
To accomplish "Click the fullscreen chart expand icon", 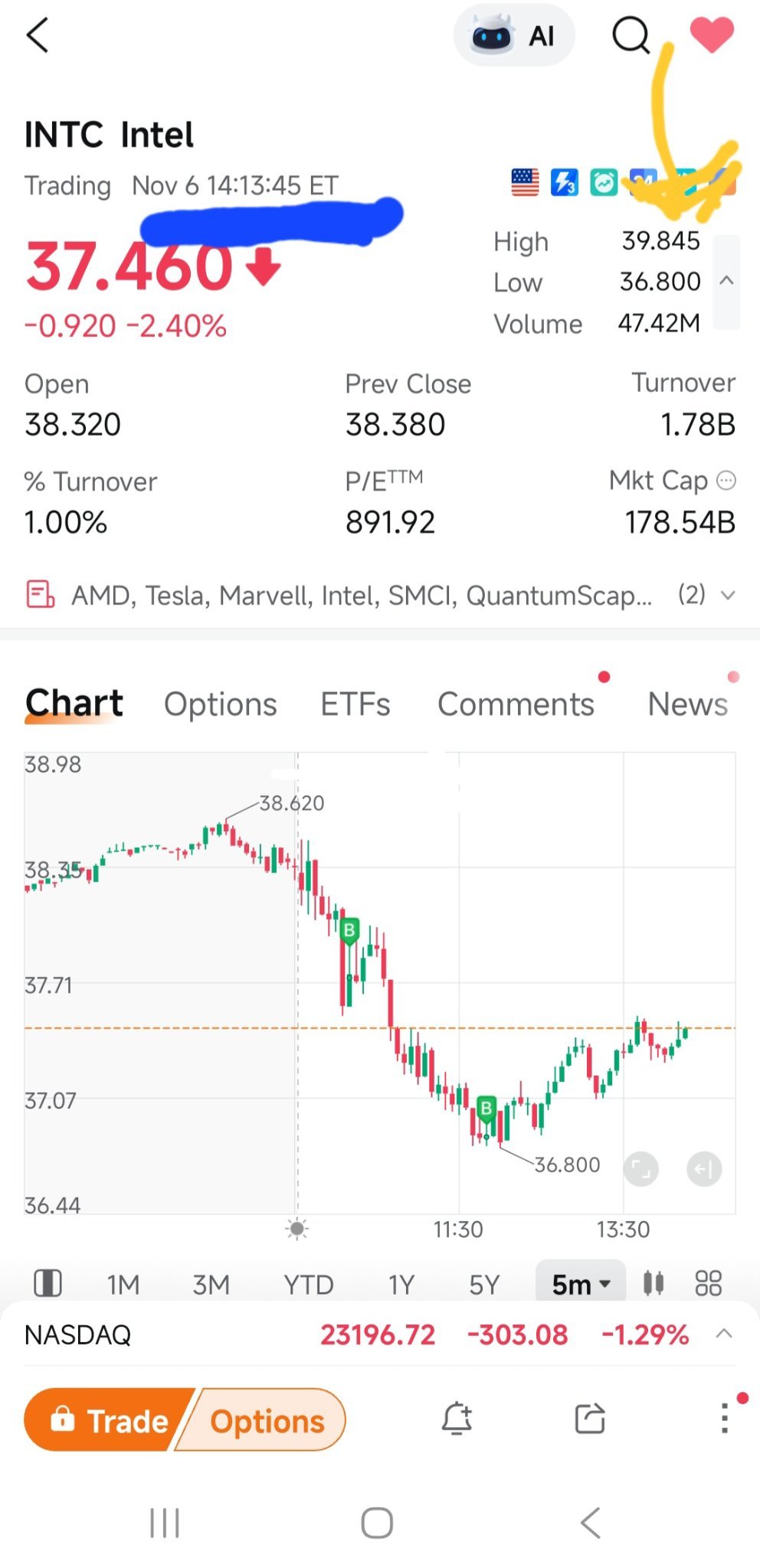I will point(641,1169).
